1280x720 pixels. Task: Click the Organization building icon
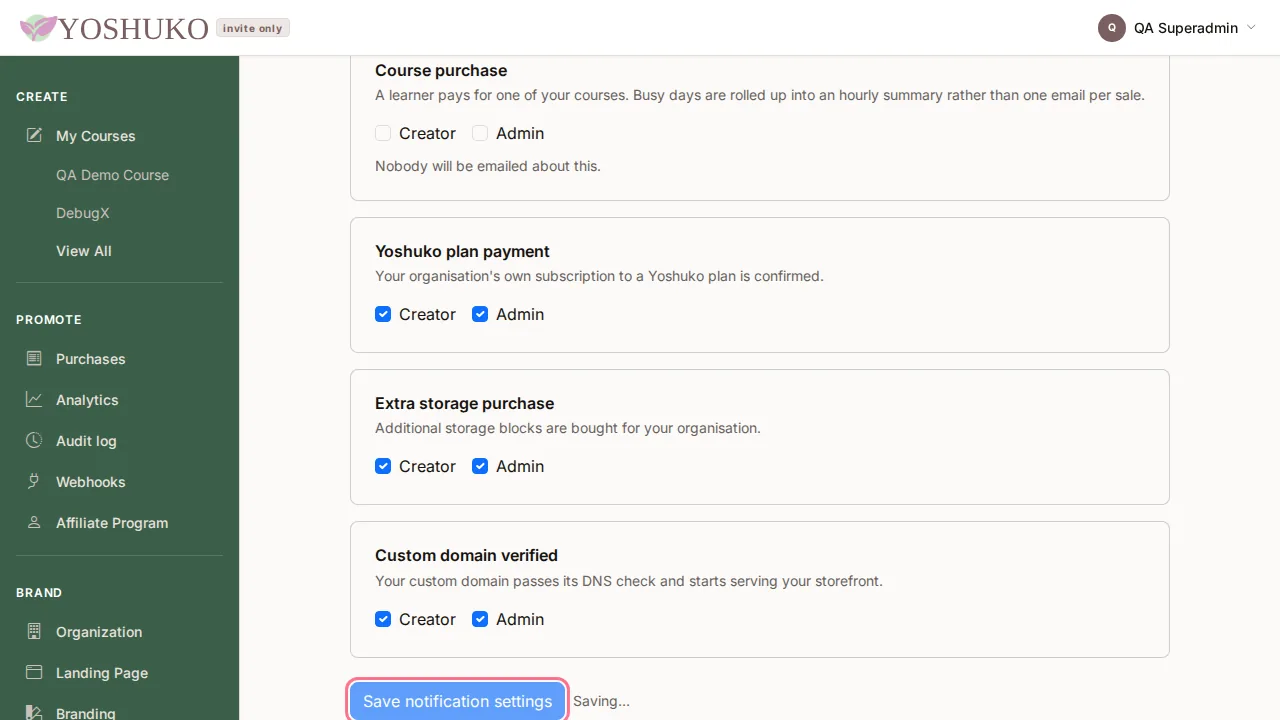pyautogui.click(x=34, y=631)
